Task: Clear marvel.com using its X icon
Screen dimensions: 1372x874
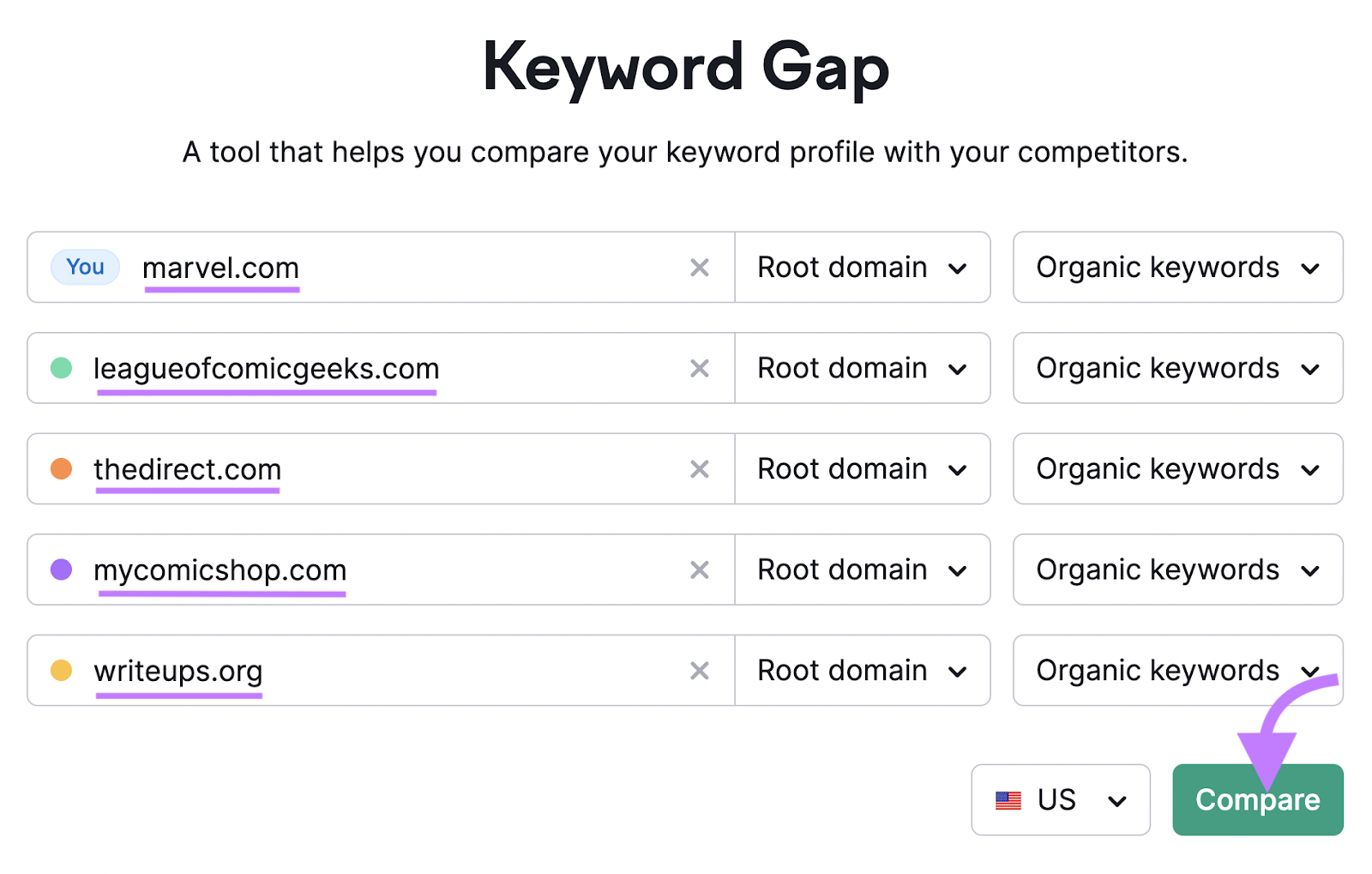Action: (700, 268)
